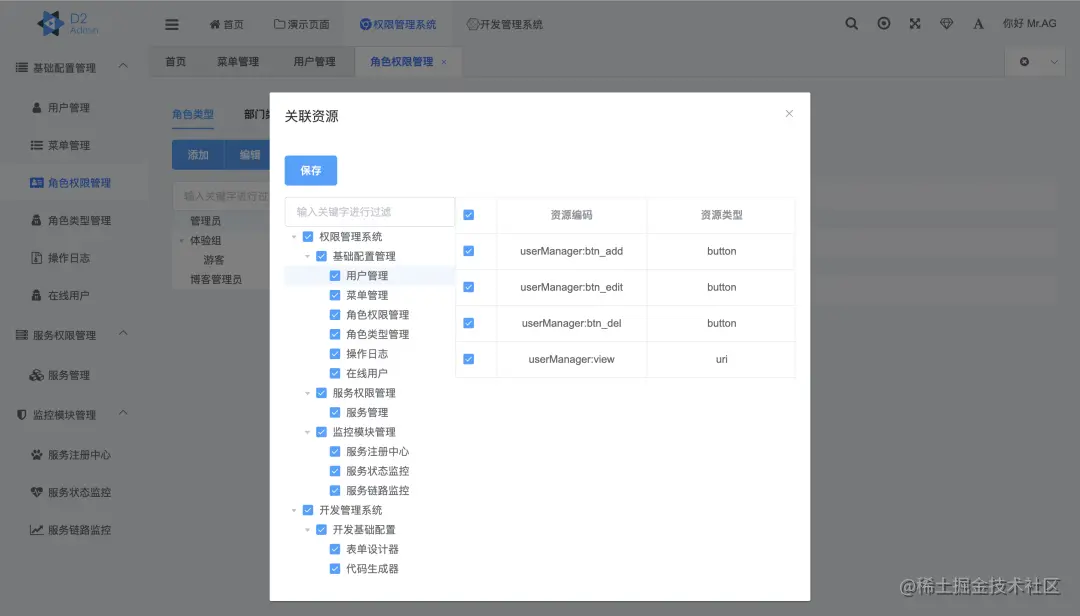Switch to the 开发管理系统 top menu
Image resolution: width=1080 pixels, height=616 pixels.
[505, 23]
